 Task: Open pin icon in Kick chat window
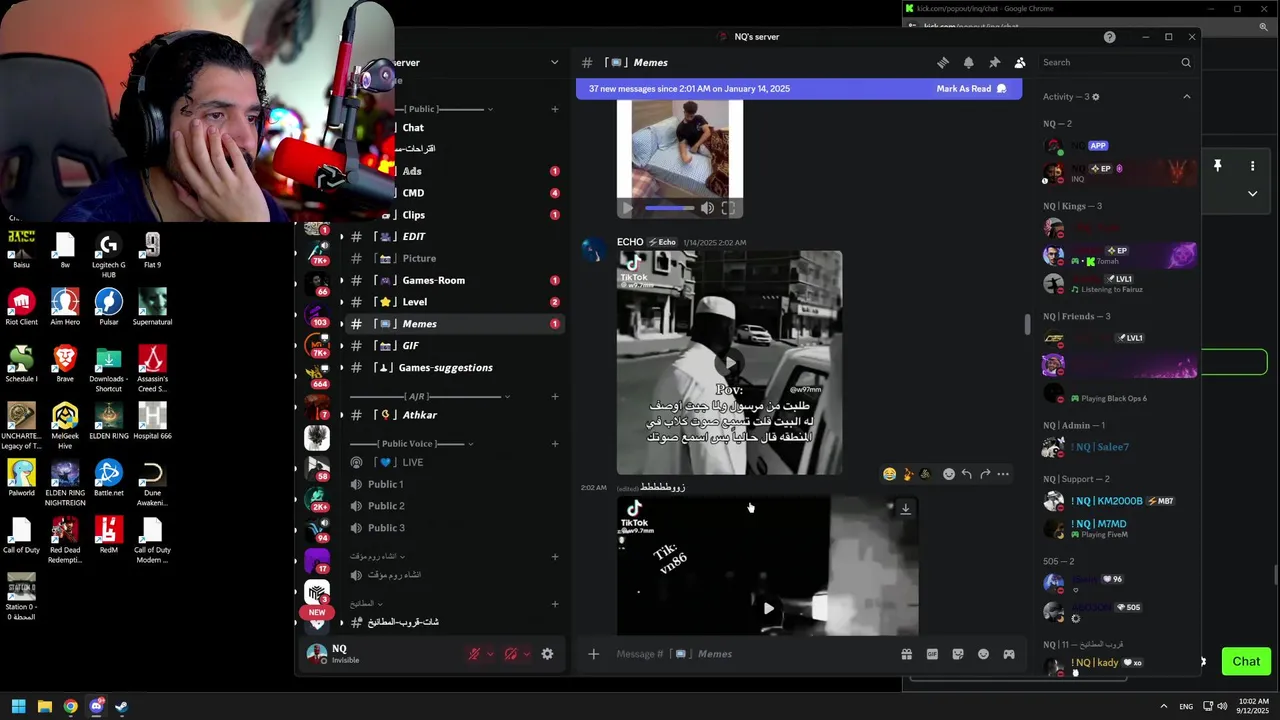click(1217, 166)
